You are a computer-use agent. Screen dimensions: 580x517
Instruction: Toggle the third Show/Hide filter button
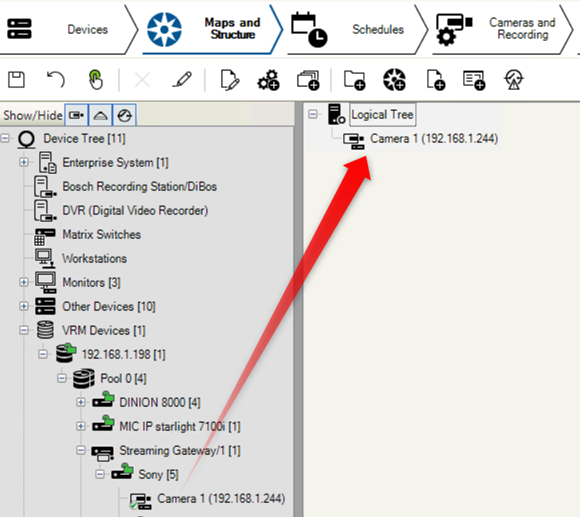pyautogui.click(x=125, y=115)
